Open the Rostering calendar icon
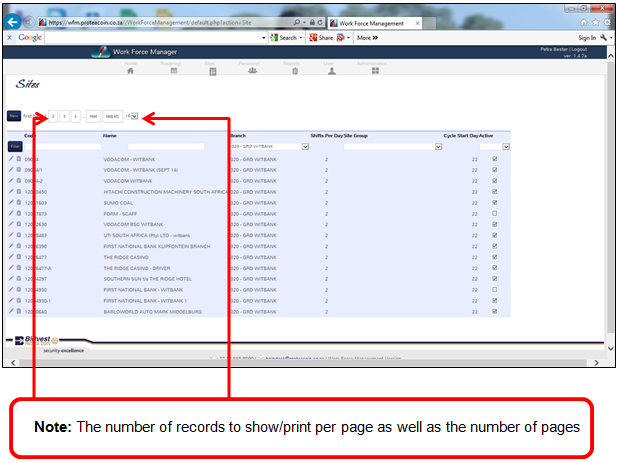618x463 pixels. (174, 71)
